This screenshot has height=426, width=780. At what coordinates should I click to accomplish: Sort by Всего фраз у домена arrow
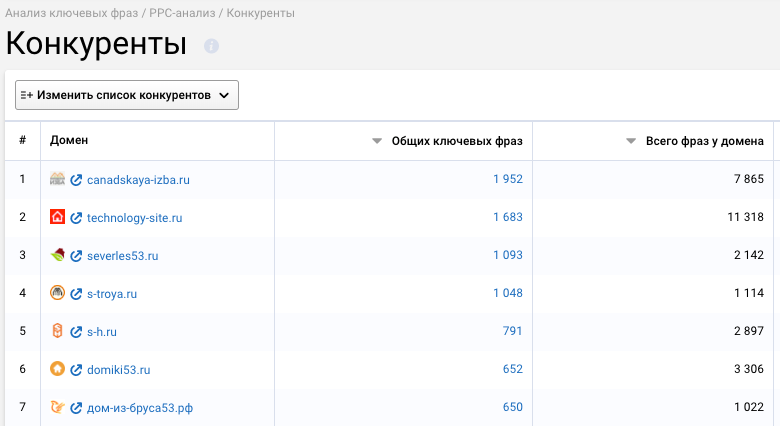click(x=631, y=141)
